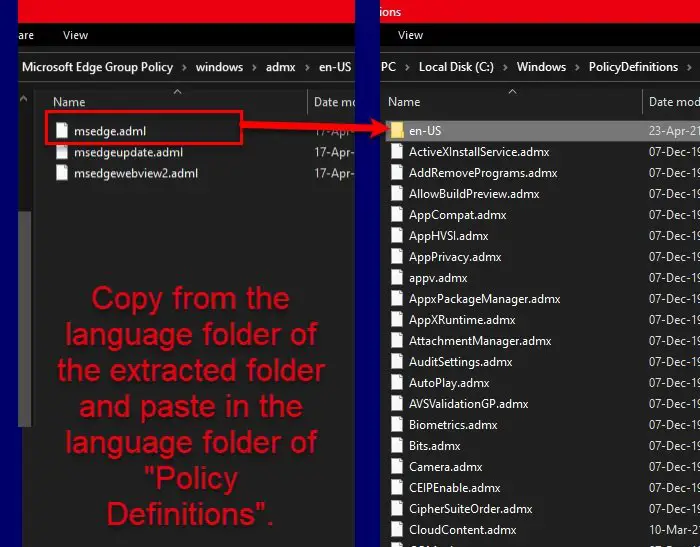Select AppPrivacy.admx file name
The height and width of the screenshot is (547, 700).
[x=455, y=257]
